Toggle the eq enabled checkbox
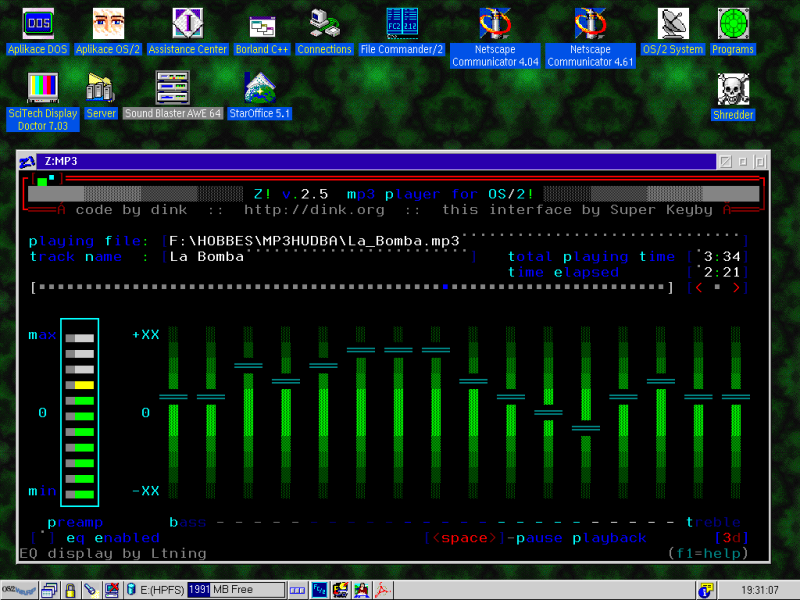This screenshot has width=800, height=600. [43, 537]
